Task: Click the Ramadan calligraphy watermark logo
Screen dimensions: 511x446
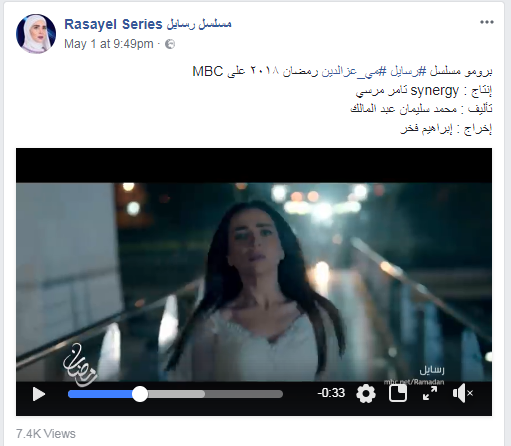Action: click(x=80, y=365)
